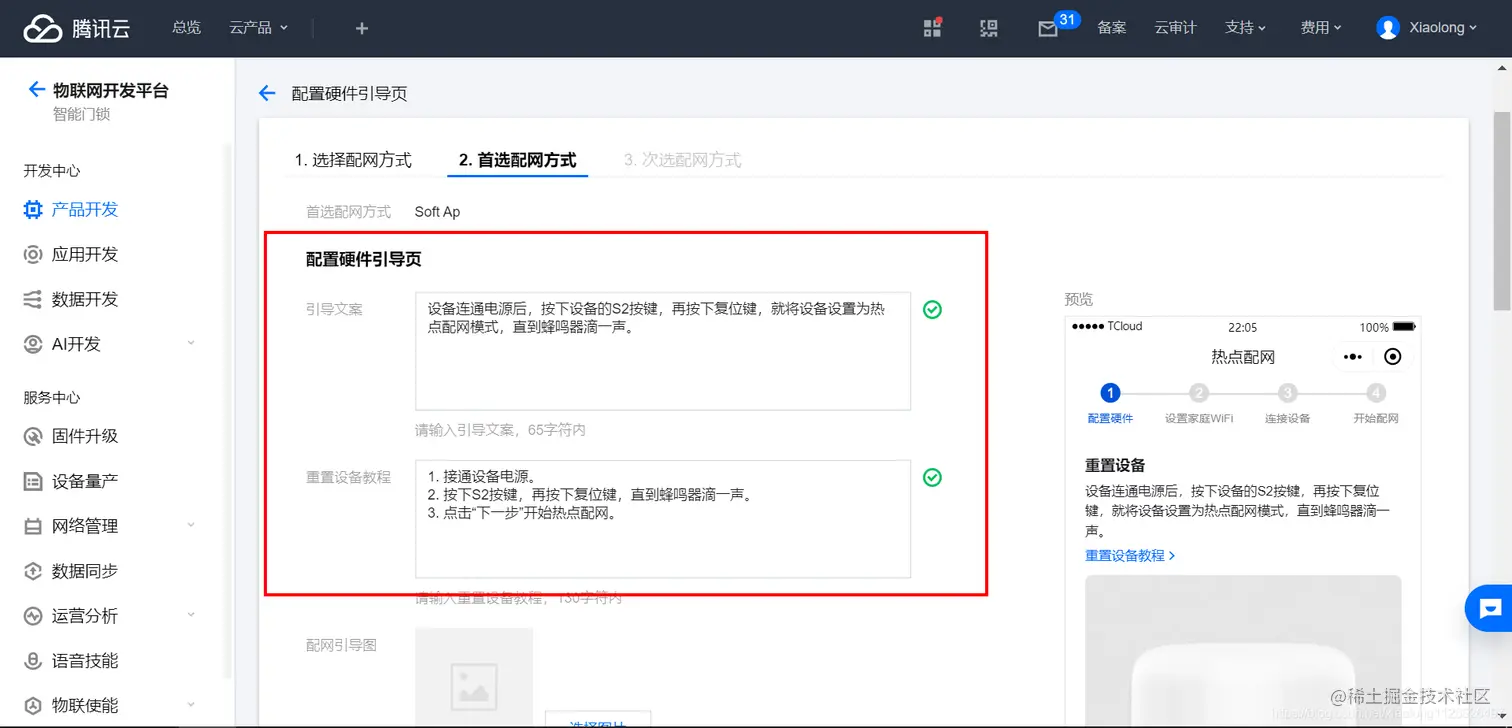
Task: Click the Xiaolong user avatar icon
Action: pos(1388,28)
